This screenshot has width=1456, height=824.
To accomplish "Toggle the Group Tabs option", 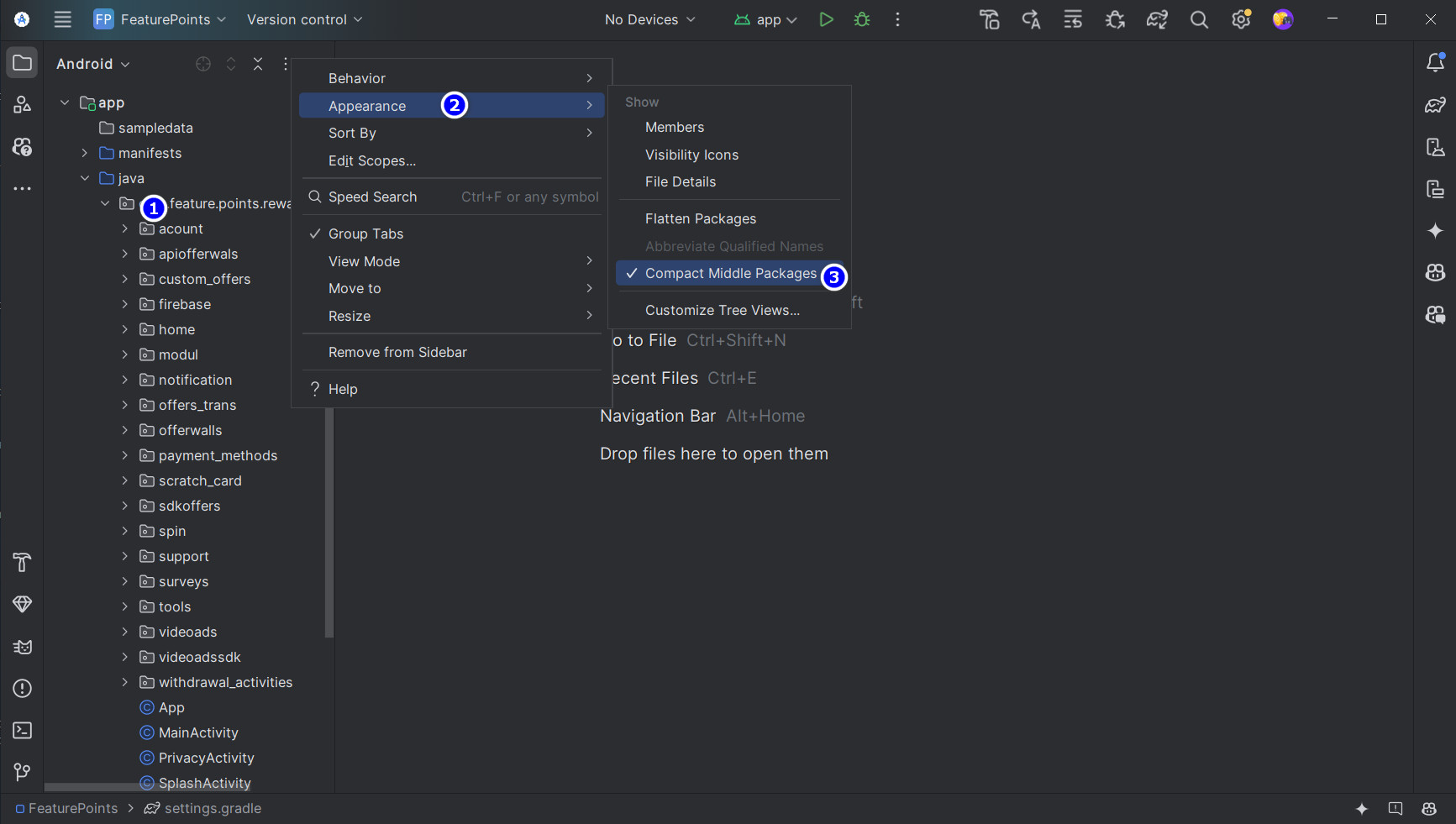I will pos(365,234).
